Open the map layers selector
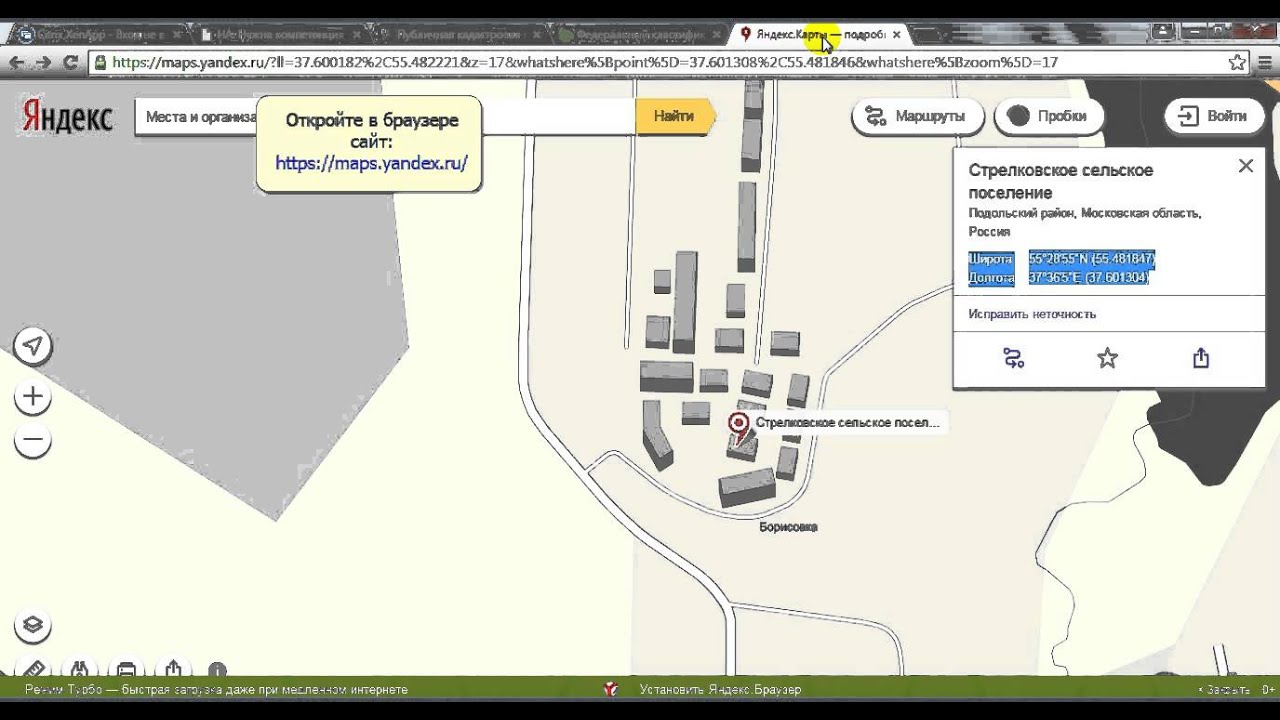This screenshot has width=1280, height=720. click(x=33, y=625)
